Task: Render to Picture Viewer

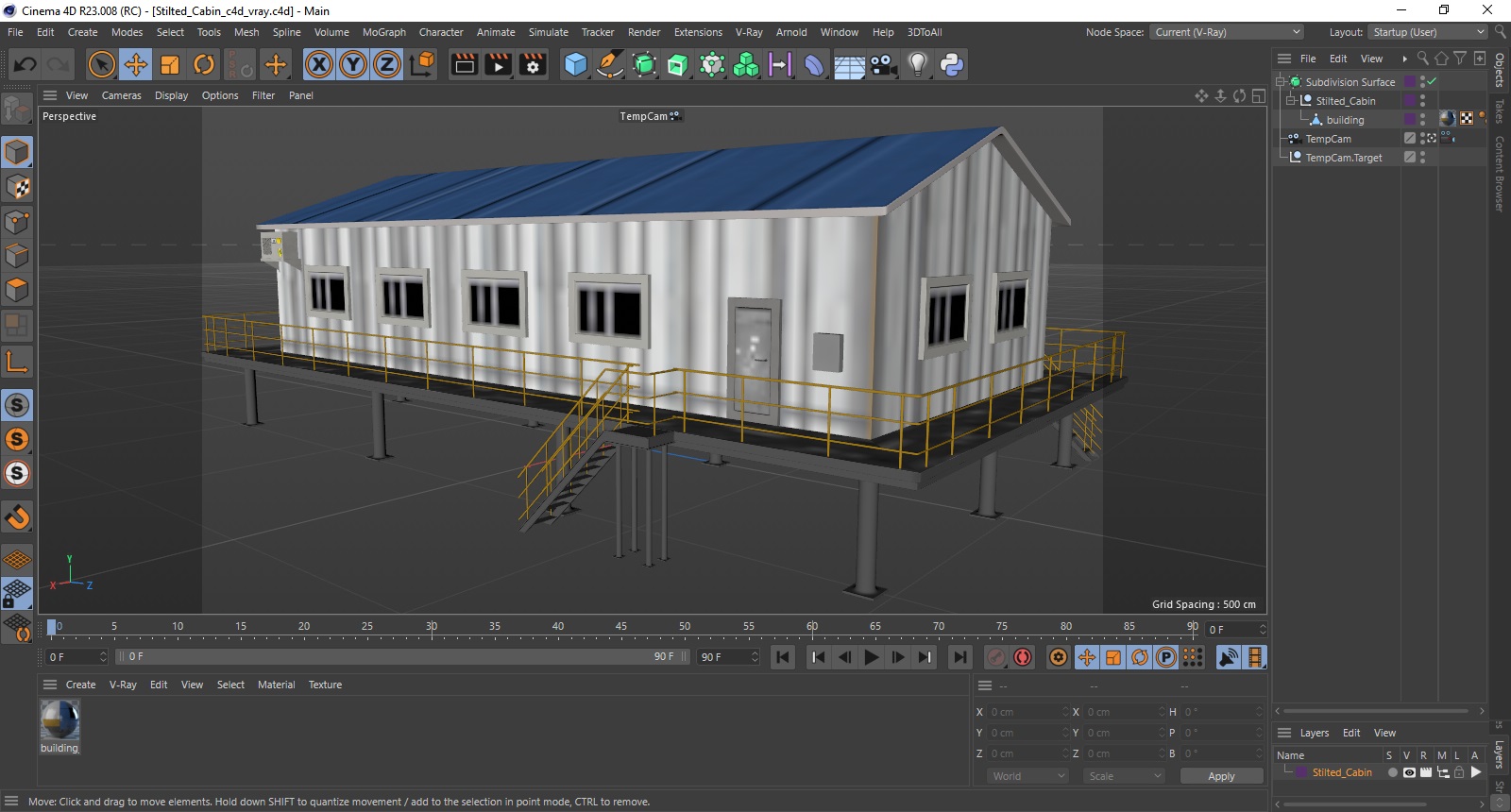Action: [x=499, y=64]
